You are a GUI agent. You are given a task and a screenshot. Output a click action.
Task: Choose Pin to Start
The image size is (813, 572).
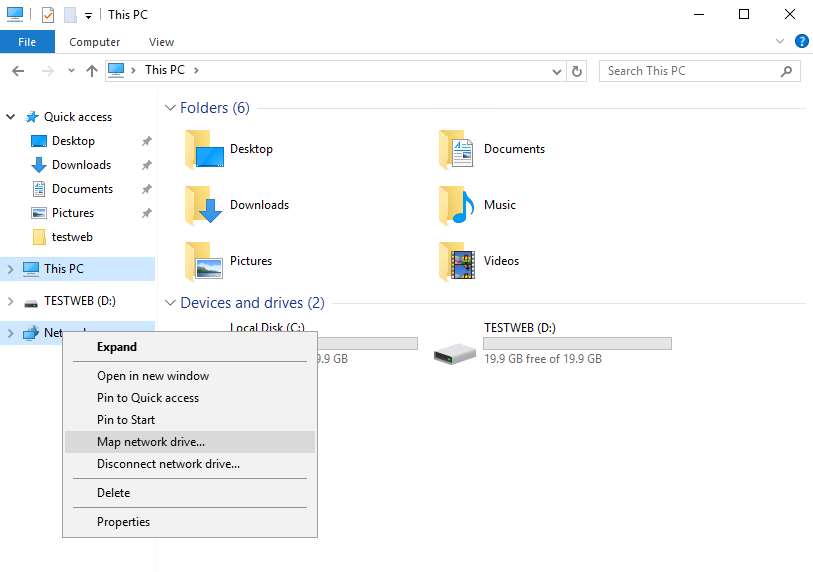coord(190,420)
